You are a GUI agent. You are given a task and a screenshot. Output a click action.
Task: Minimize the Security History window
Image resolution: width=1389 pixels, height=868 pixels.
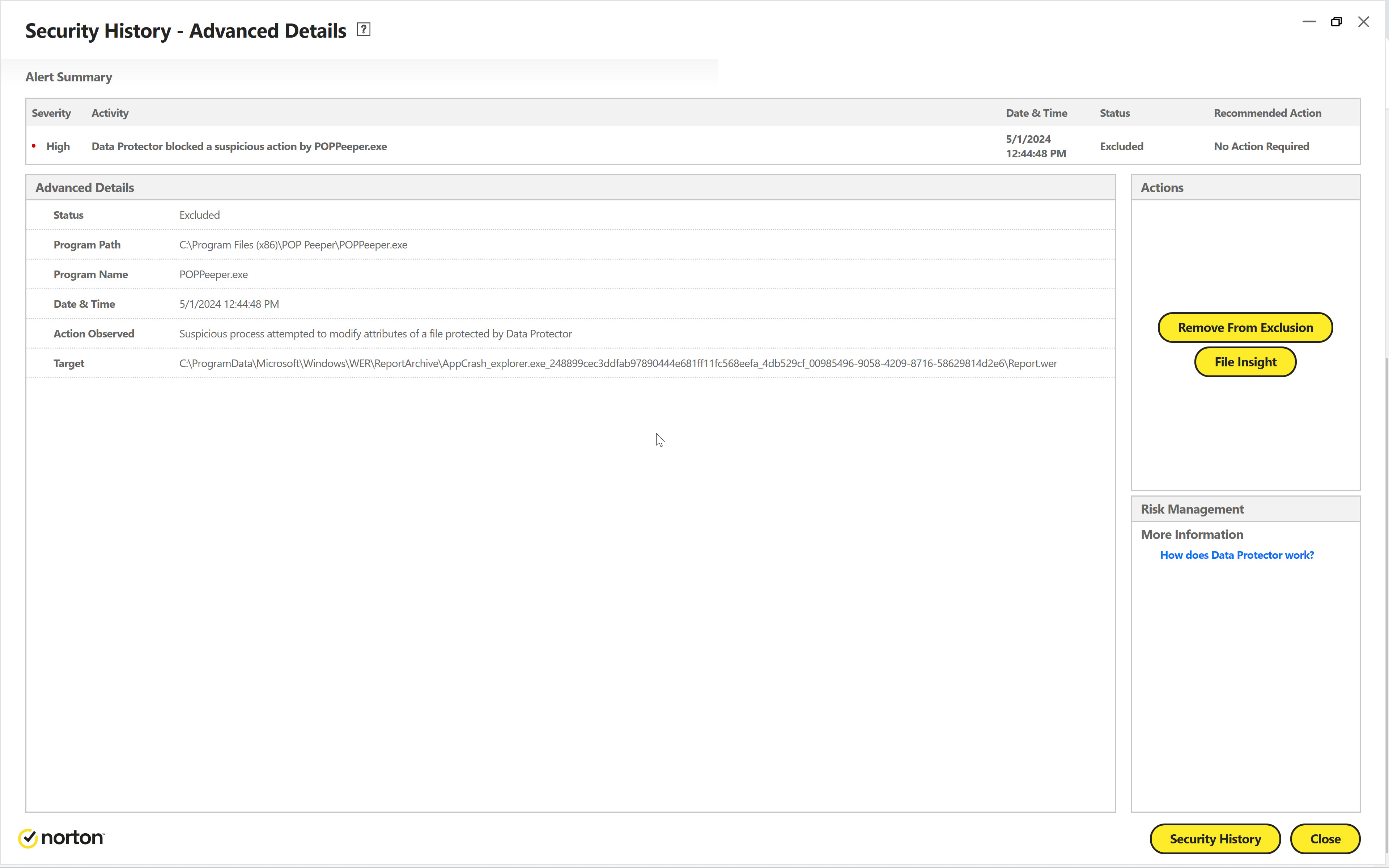coord(1309,22)
